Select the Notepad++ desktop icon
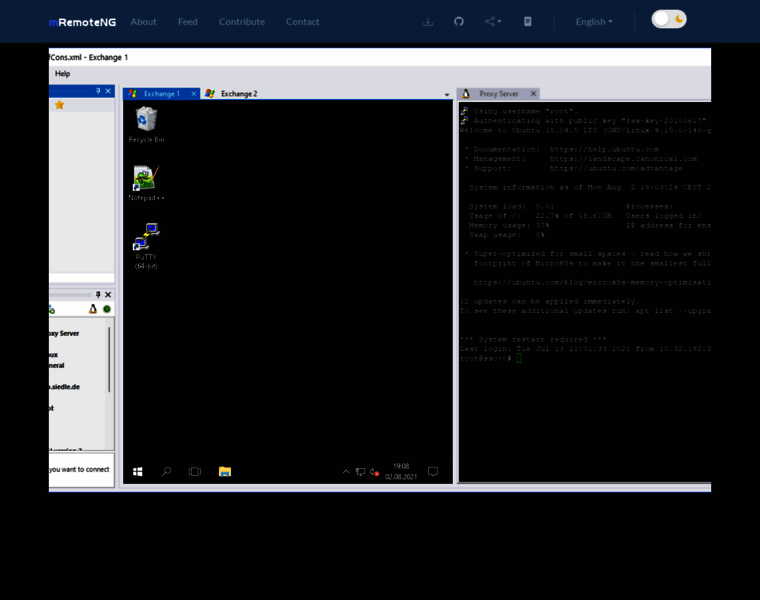 [146, 183]
